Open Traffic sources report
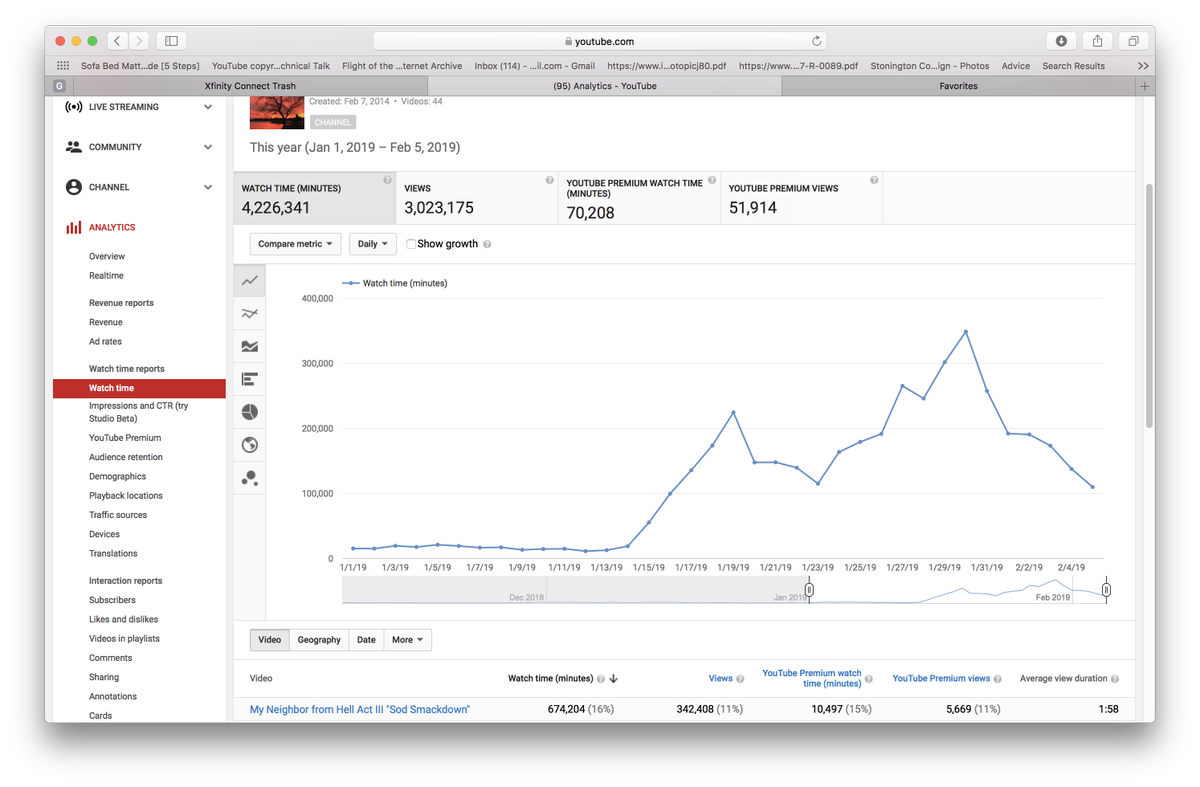This screenshot has width=1200, height=787. [x=118, y=515]
